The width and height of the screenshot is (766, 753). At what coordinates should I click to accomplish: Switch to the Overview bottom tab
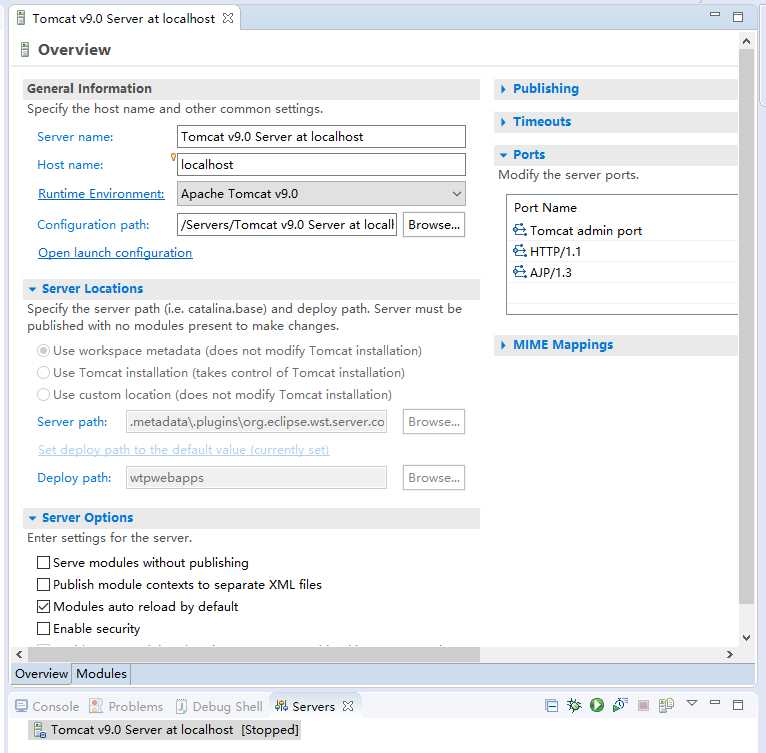pos(42,673)
